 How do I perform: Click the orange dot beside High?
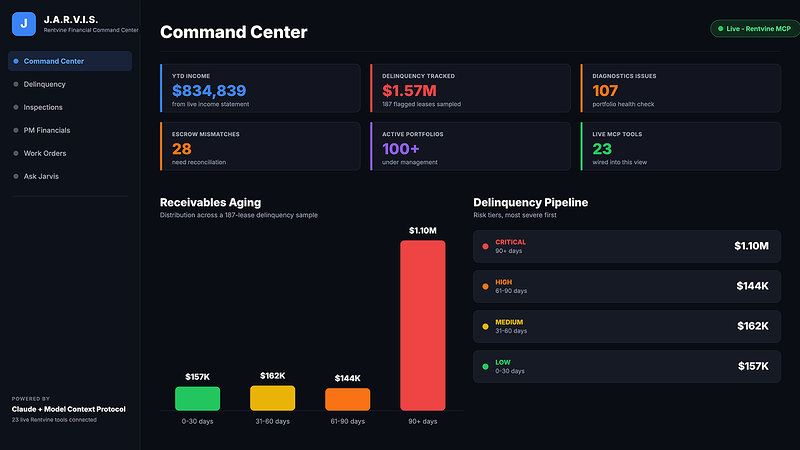[x=485, y=286]
